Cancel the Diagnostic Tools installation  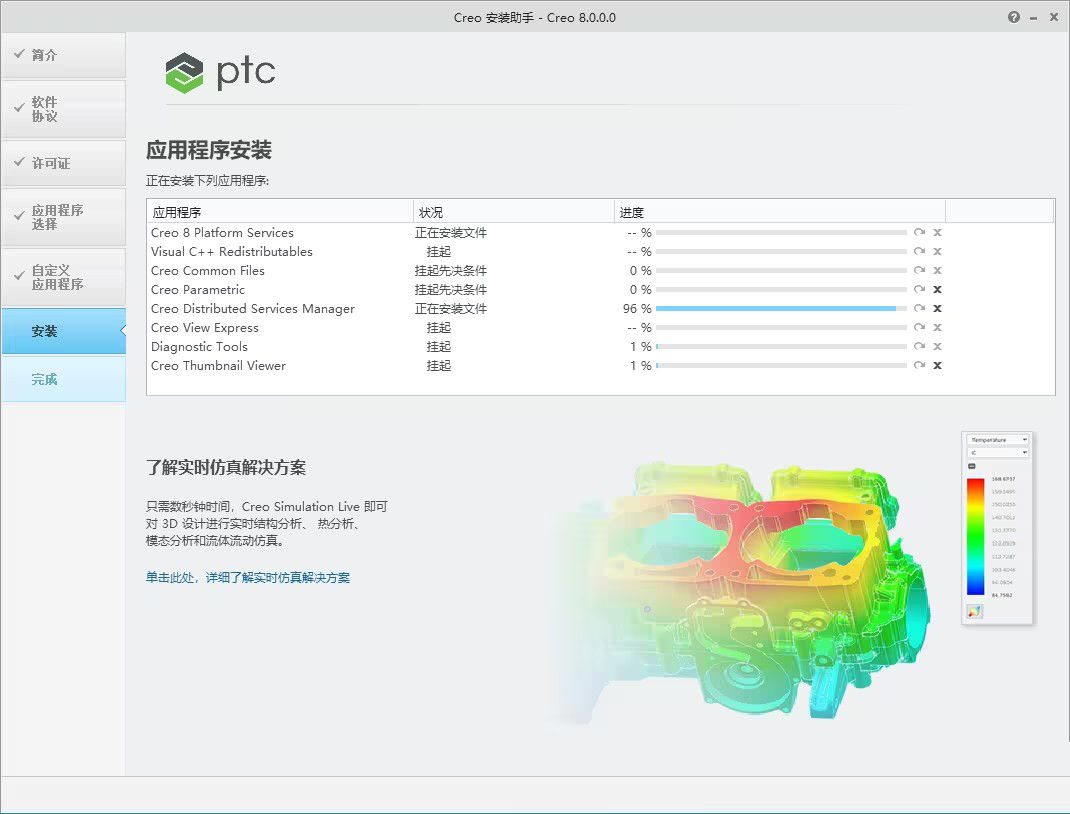tap(938, 347)
